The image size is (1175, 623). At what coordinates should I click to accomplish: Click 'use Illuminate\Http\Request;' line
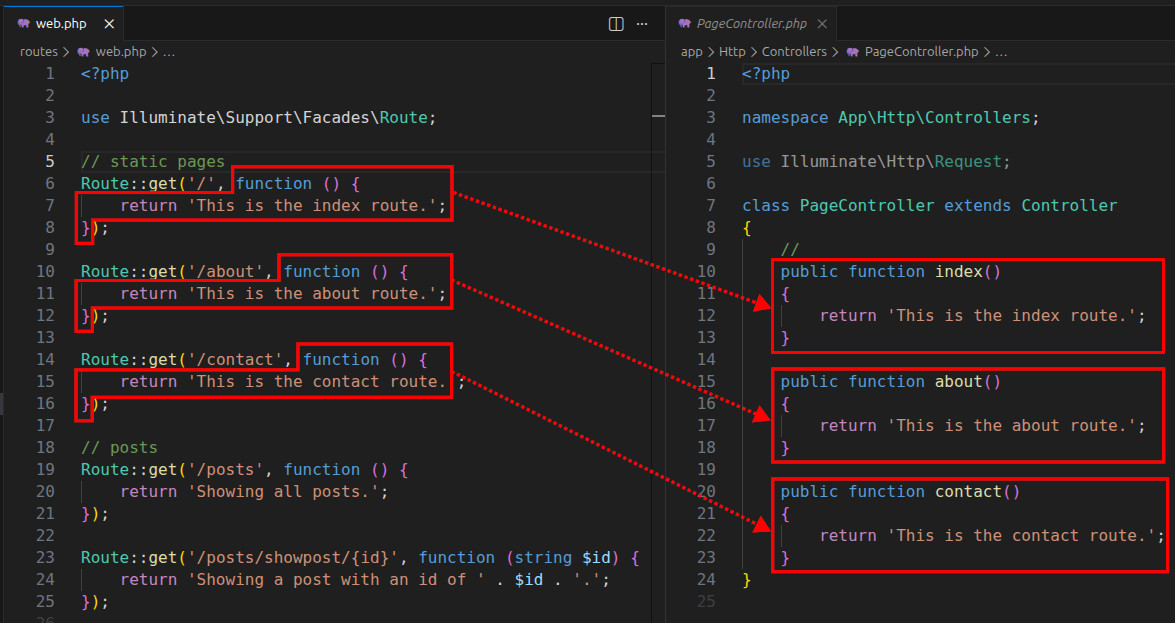click(x=877, y=161)
